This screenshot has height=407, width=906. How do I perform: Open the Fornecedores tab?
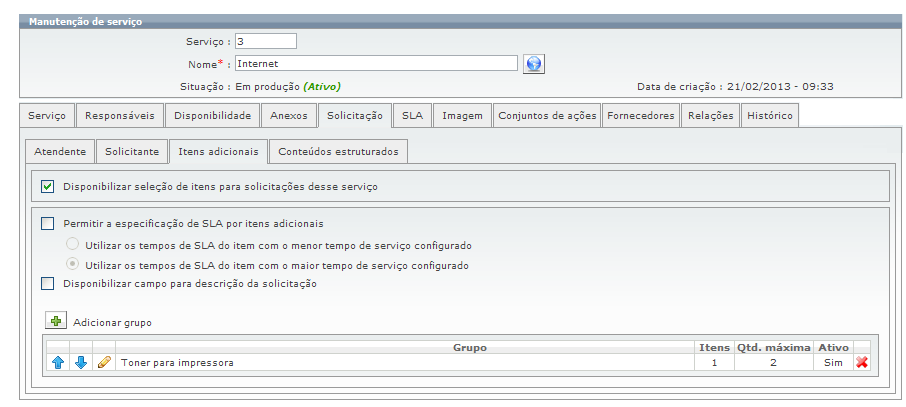point(640,116)
